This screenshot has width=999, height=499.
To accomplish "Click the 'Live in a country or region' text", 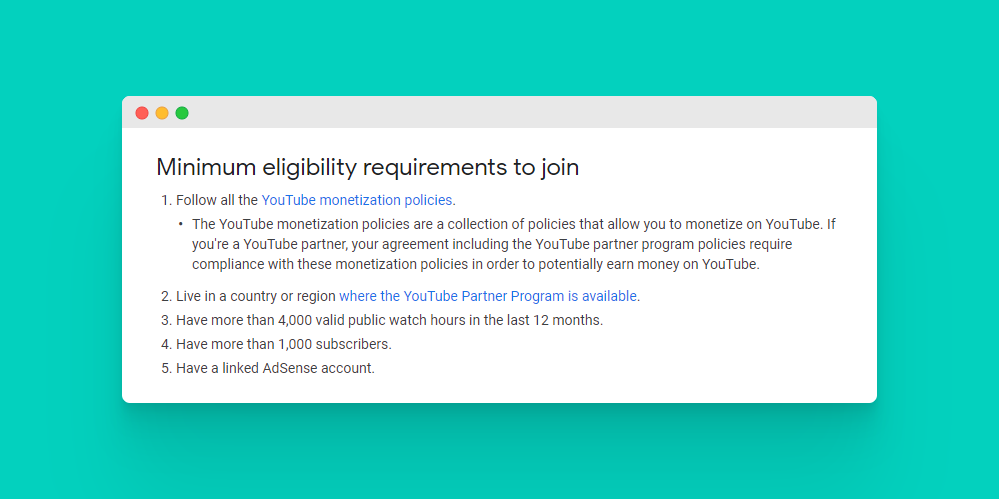I will pos(256,296).
